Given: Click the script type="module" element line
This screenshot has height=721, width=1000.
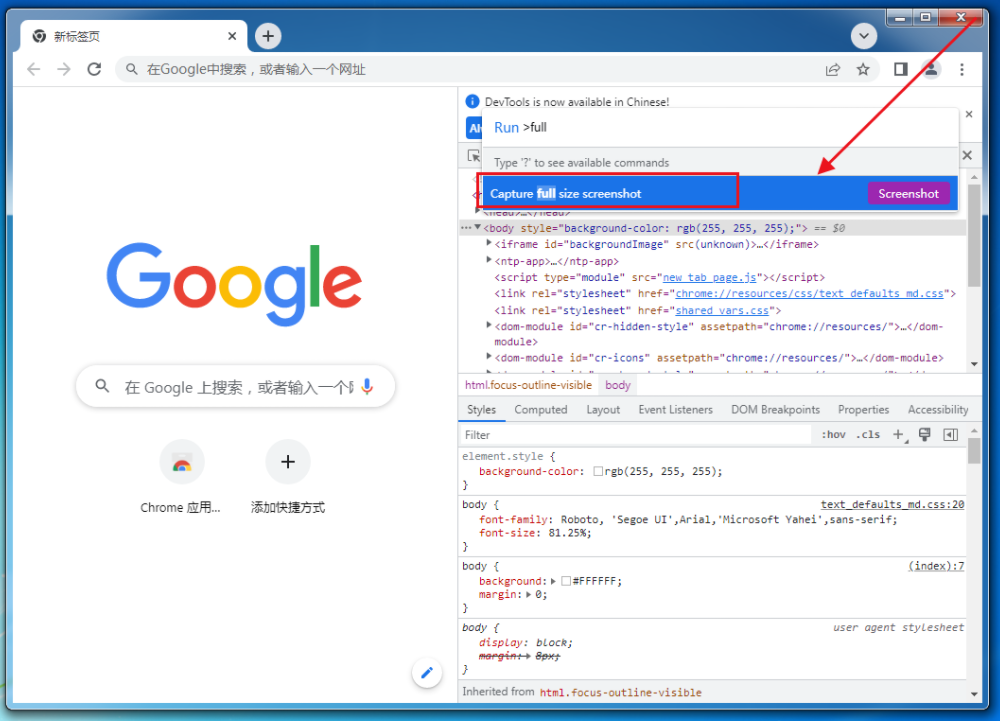Looking at the screenshot, I should click(x=659, y=277).
